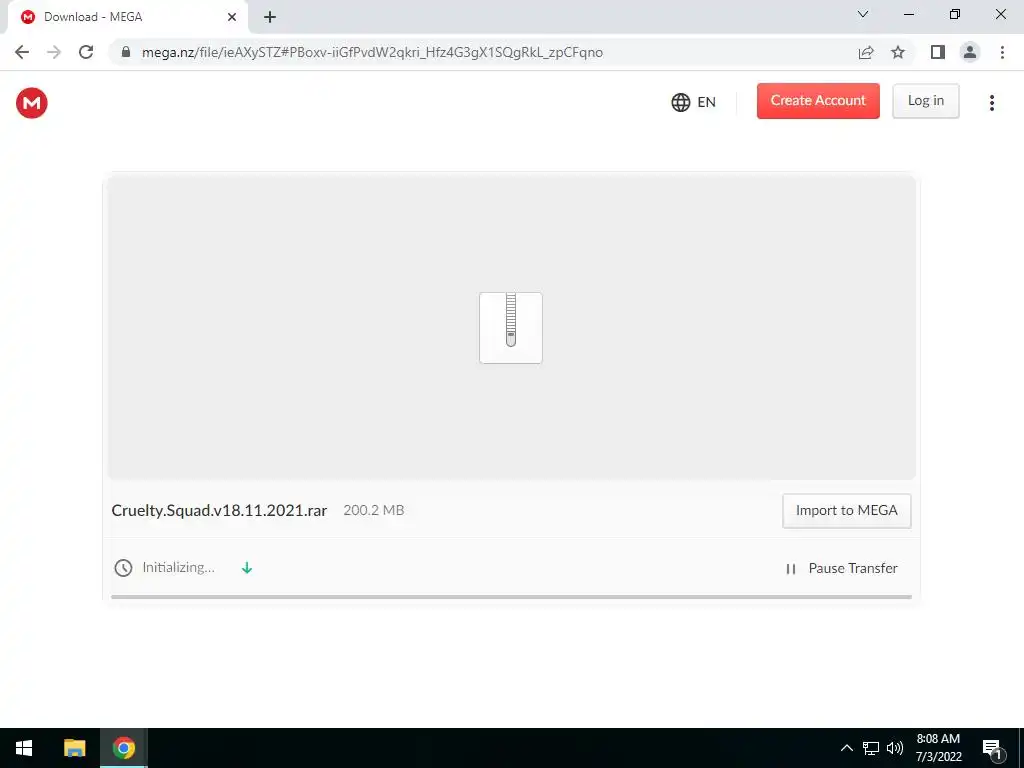Share this page icon in address bar
This screenshot has width=1024, height=768.
[866, 52]
